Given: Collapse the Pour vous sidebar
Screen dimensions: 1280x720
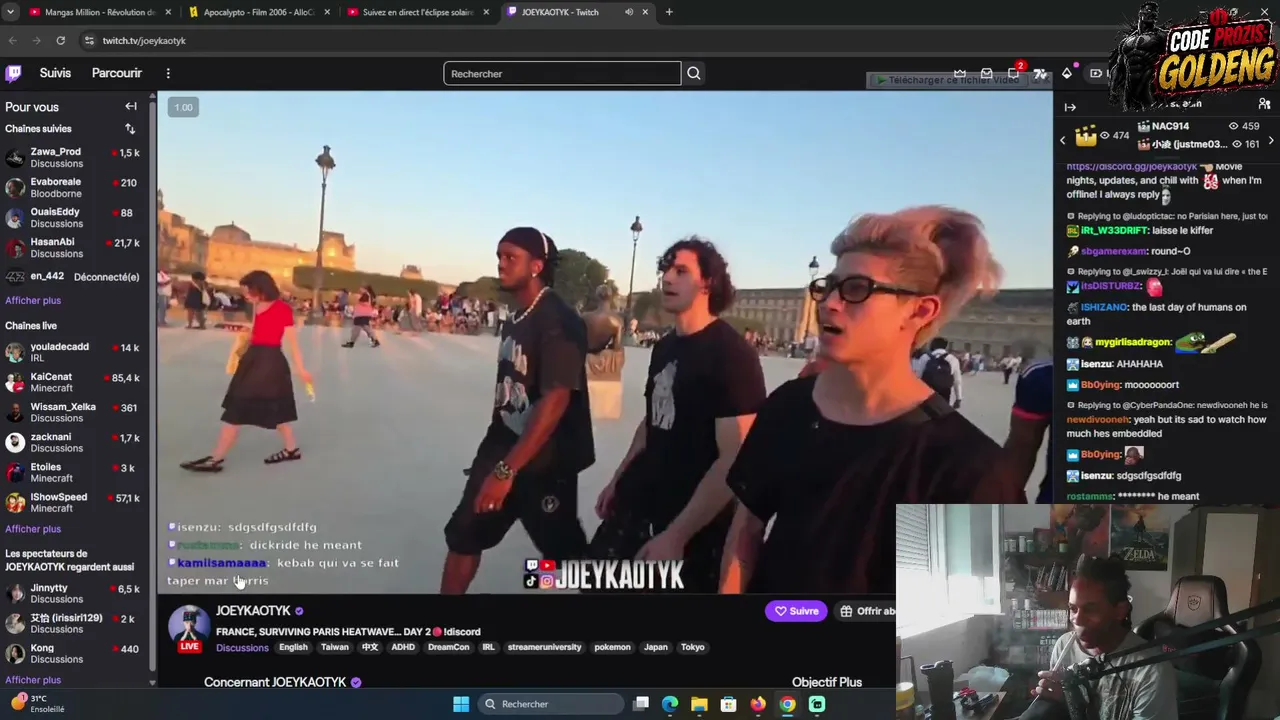Looking at the screenshot, I should point(131,107).
